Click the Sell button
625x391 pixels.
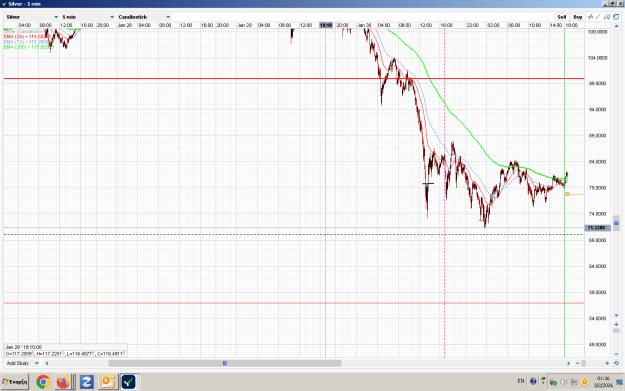tap(562, 17)
